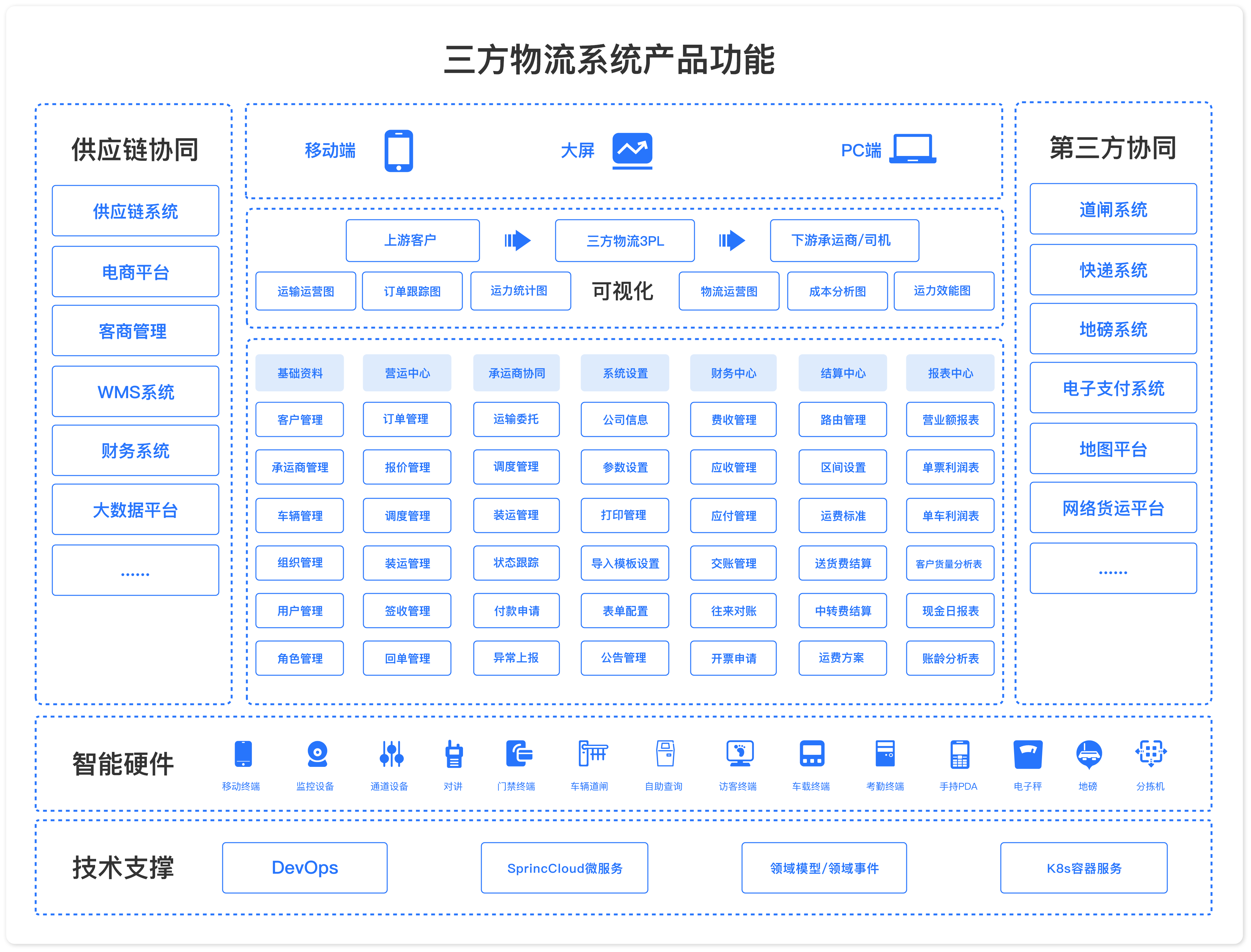
Task: Click the 移动端 smartphone icon
Action: coord(399,151)
